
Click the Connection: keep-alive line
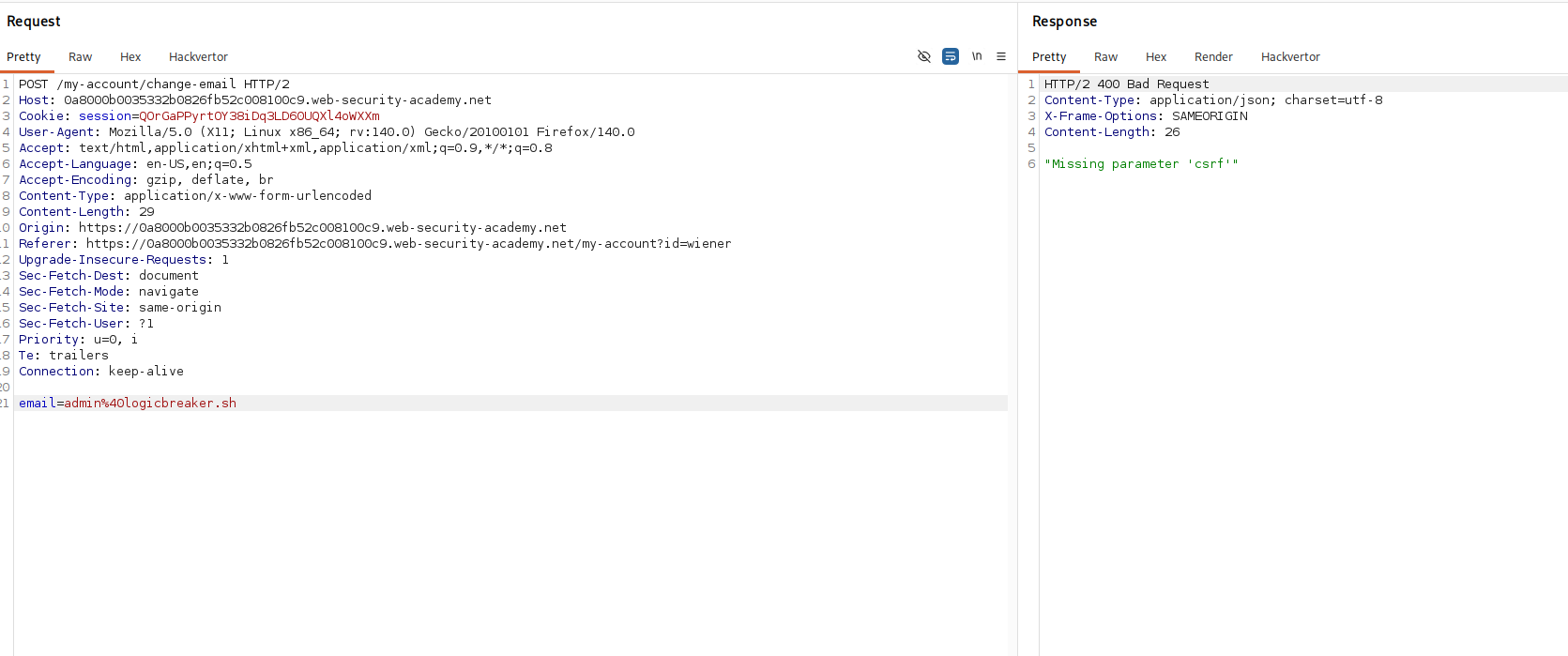101,372
